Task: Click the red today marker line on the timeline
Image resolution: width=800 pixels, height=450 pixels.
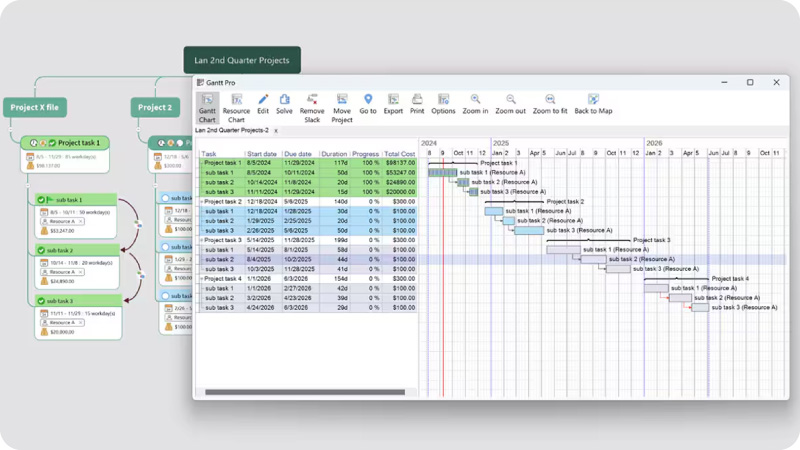Action: pos(443,276)
